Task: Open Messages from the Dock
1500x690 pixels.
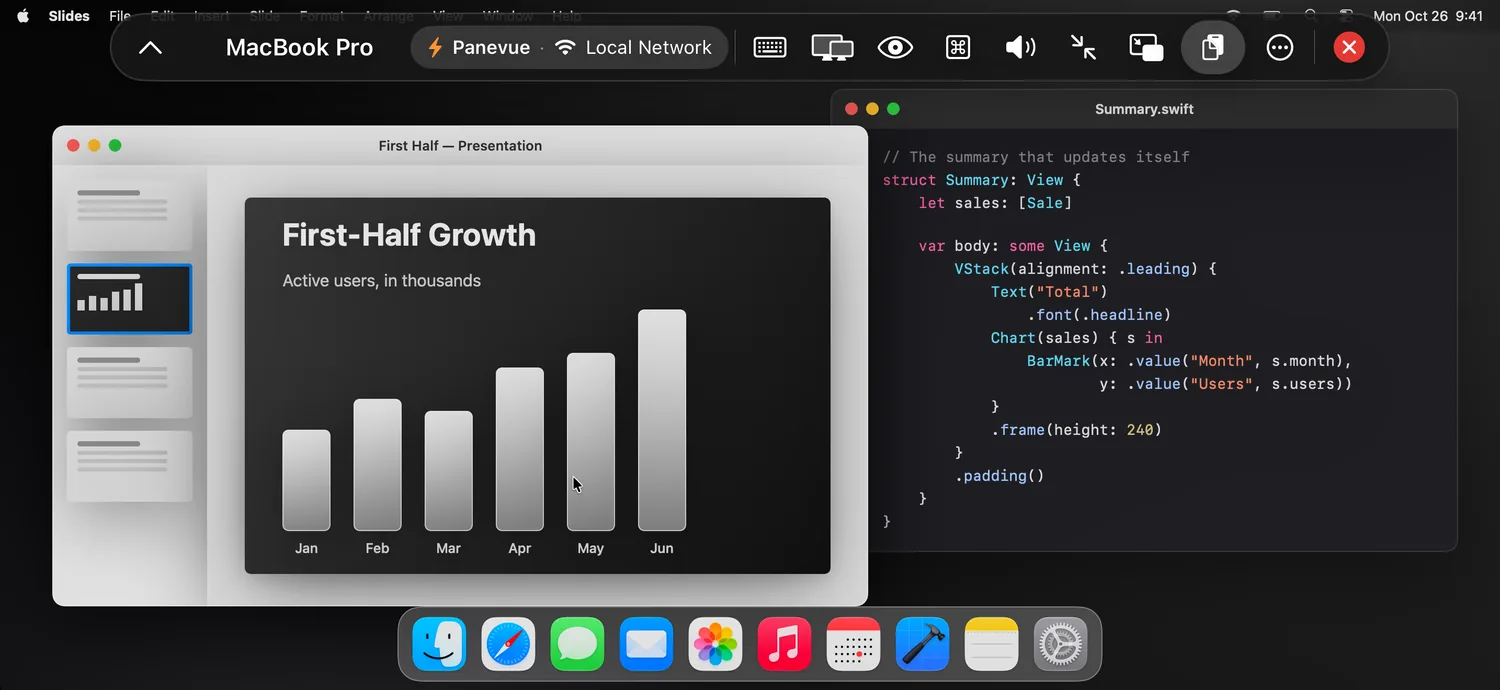Action: (x=577, y=644)
